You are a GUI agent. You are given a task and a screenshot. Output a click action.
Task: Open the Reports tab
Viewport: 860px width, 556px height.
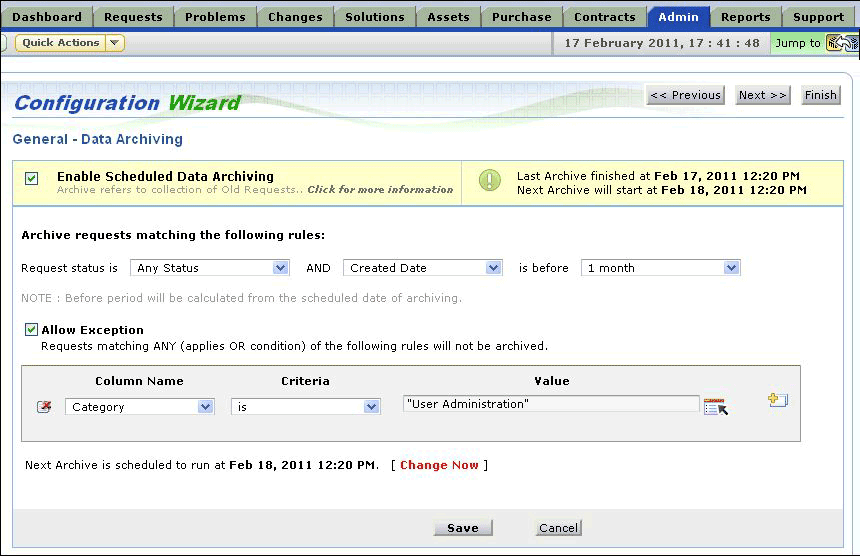click(745, 17)
